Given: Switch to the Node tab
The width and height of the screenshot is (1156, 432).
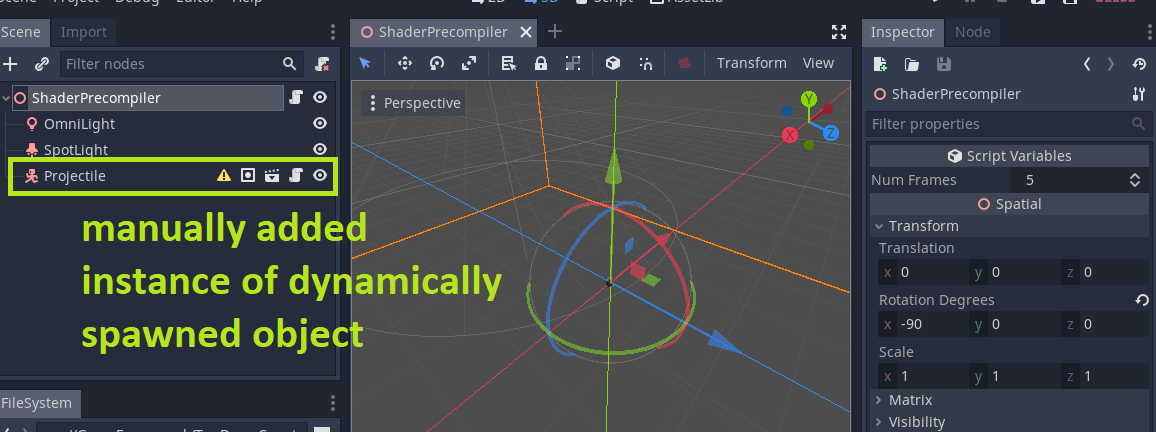Looking at the screenshot, I should 972,32.
